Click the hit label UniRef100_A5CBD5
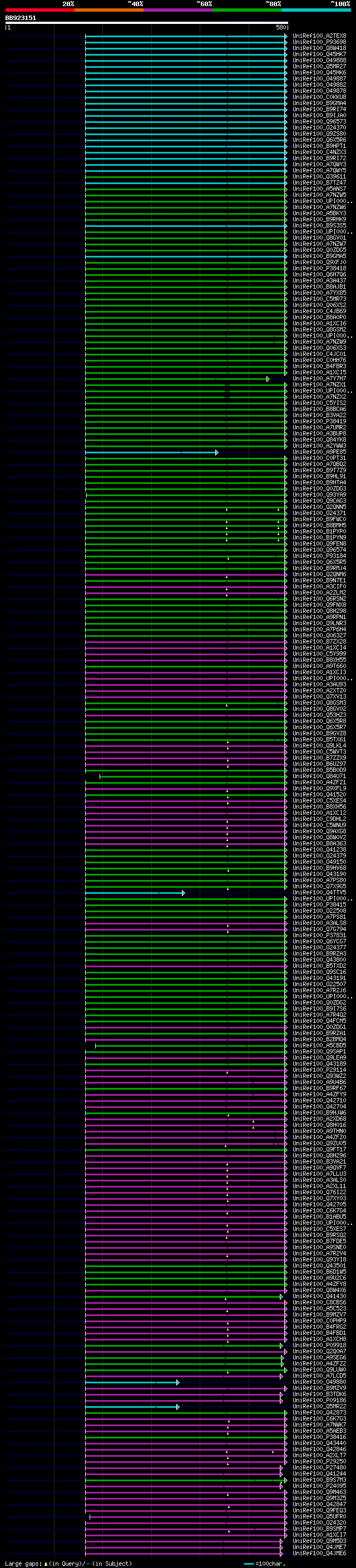 coord(319,1046)
